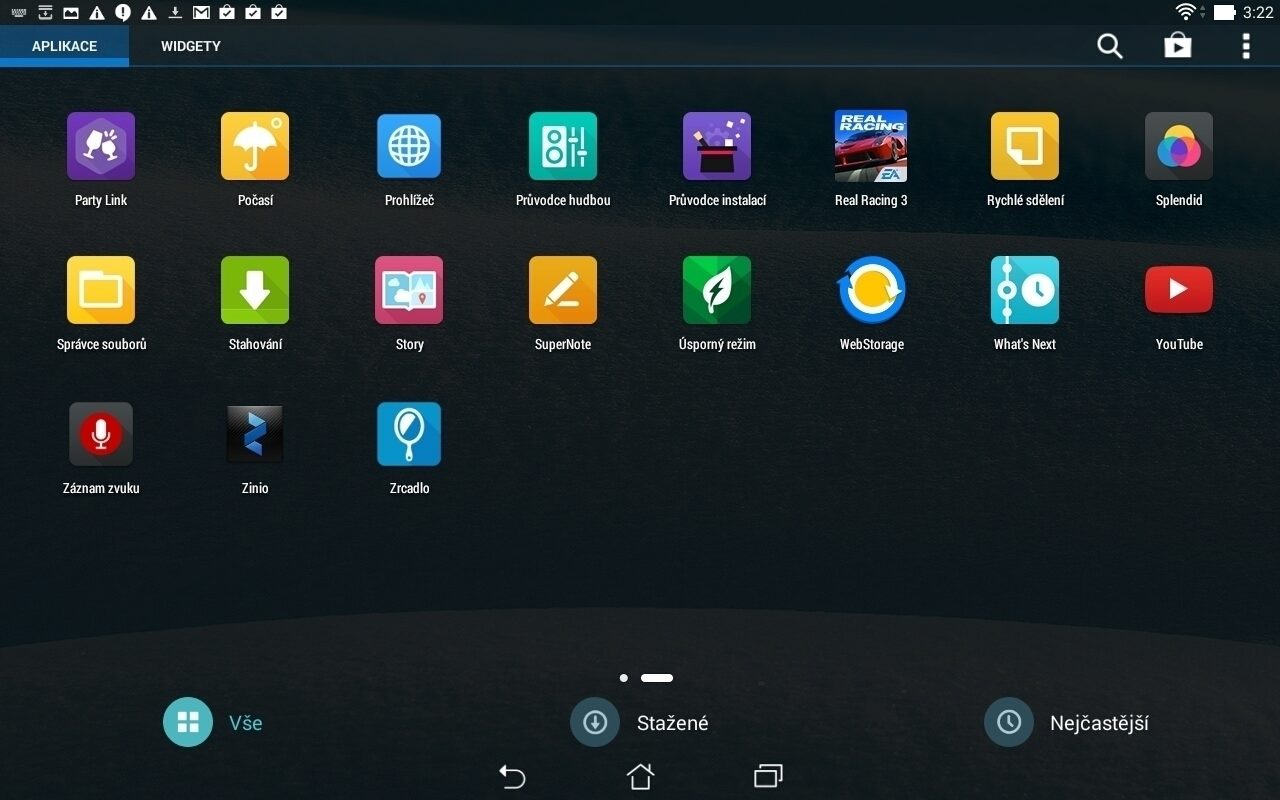This screenshot has width=1280, height=800.
Task: Tap the Wi-Fi status icon
Action: (x=1187, y=12)
